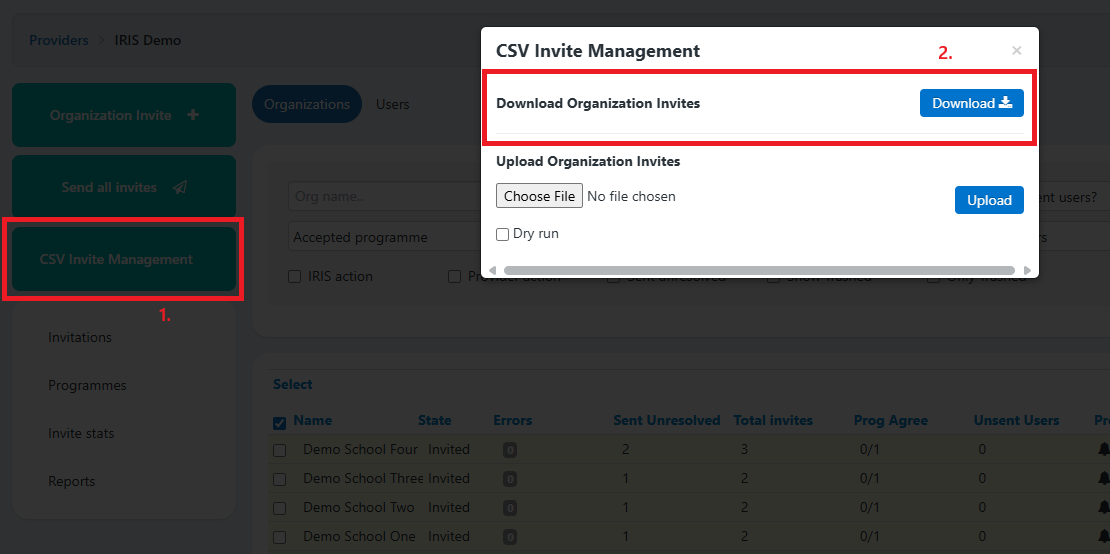Toggle the IRIS action checkbox
The height and width of the screenshot is (554, 1110).
tap(294, 277)
